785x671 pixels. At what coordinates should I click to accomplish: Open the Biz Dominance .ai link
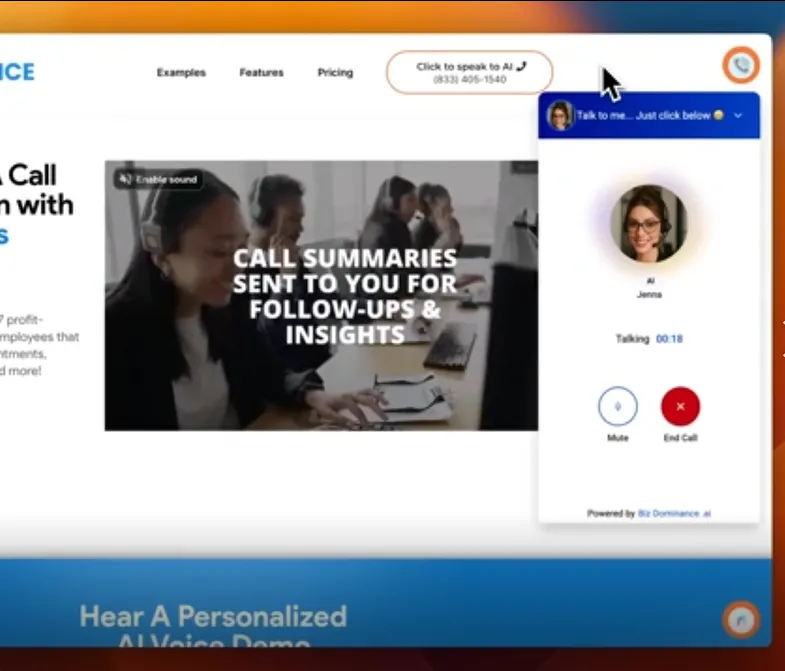point(674,513)
